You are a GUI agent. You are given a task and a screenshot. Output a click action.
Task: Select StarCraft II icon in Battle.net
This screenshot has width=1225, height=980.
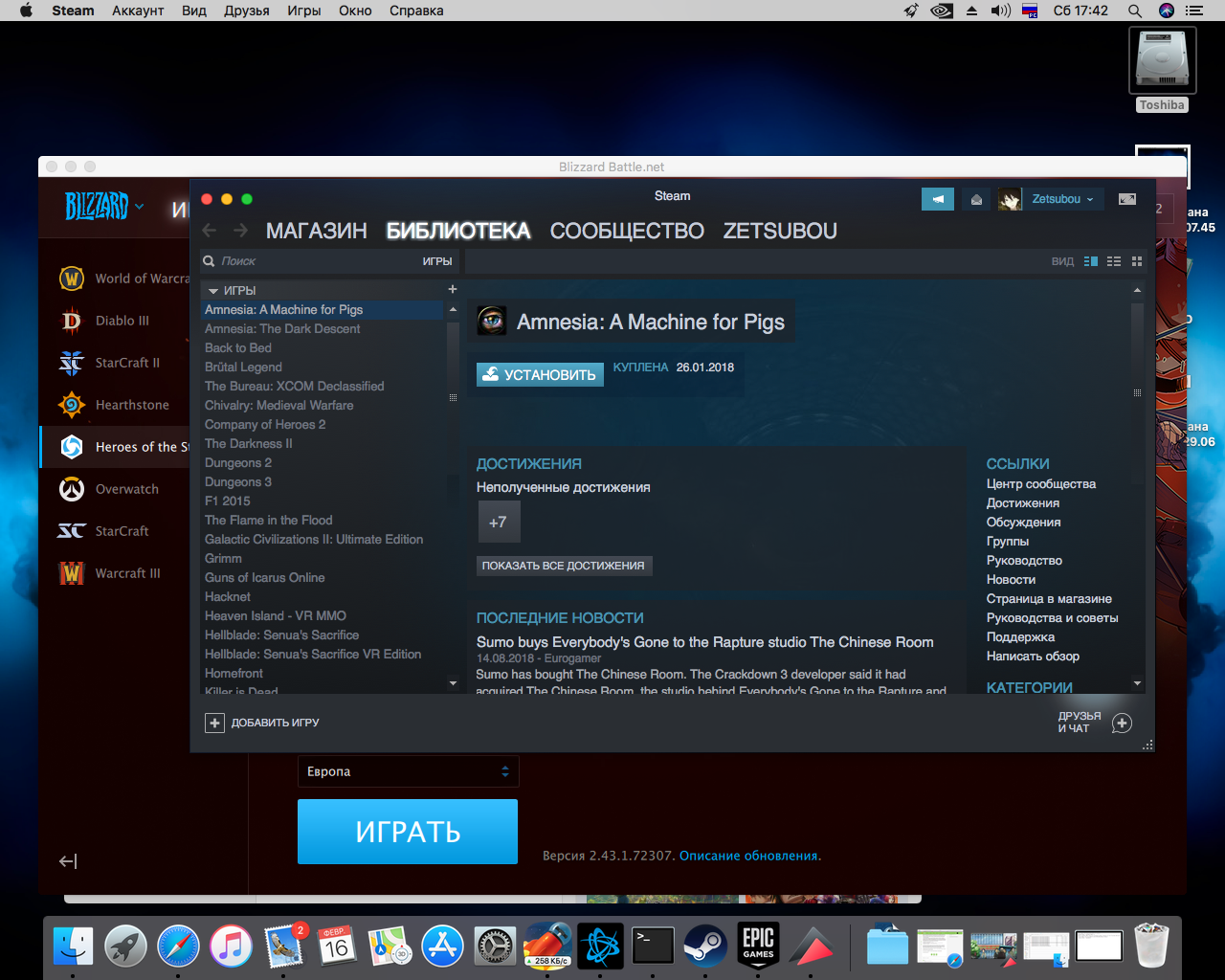pyautogui.click(x=72, y=363)
